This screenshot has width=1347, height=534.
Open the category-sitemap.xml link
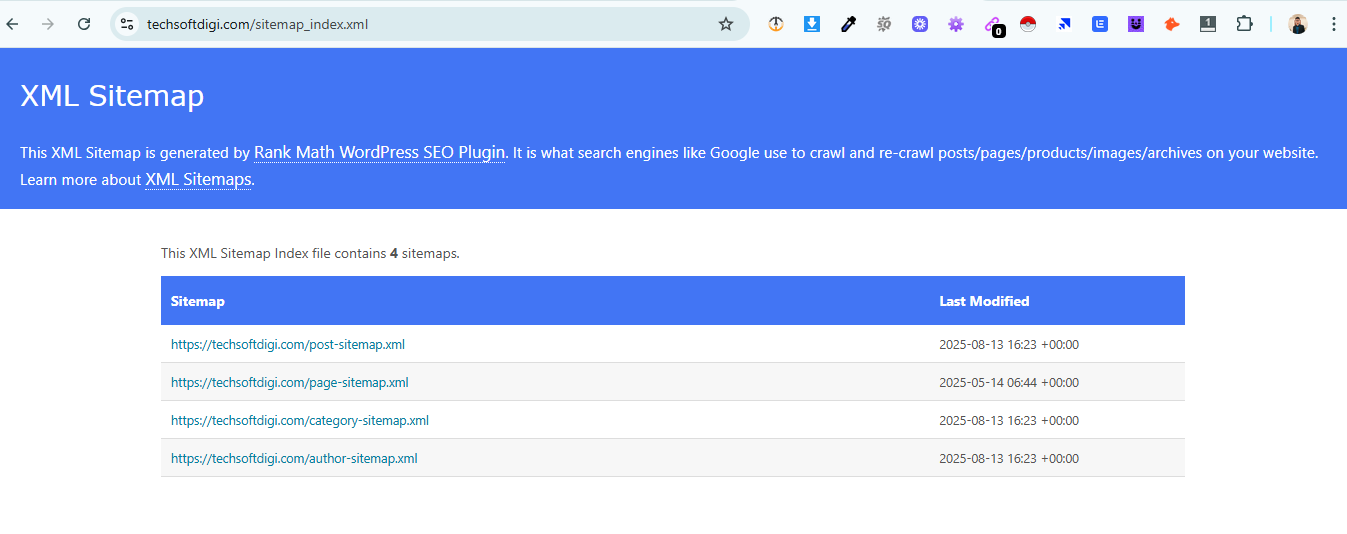point(300,421)
